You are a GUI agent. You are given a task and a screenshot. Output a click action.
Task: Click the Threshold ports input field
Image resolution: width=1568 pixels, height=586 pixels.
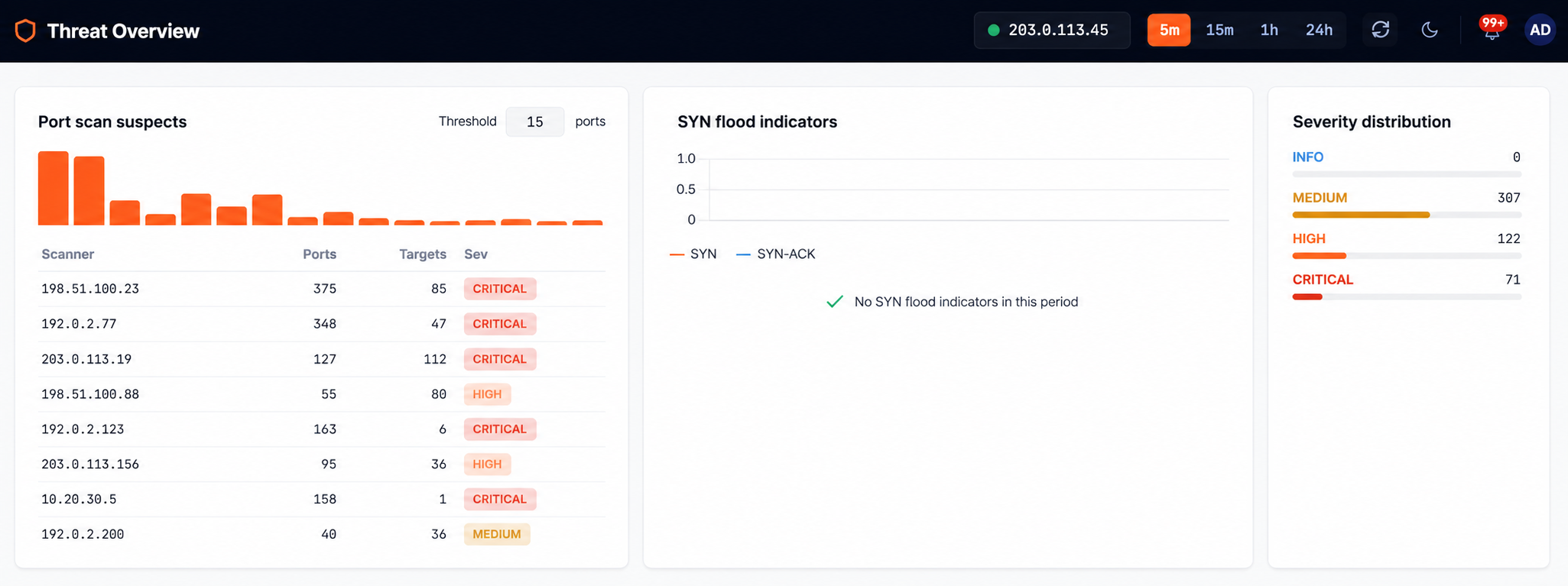(x=534, y=121)
